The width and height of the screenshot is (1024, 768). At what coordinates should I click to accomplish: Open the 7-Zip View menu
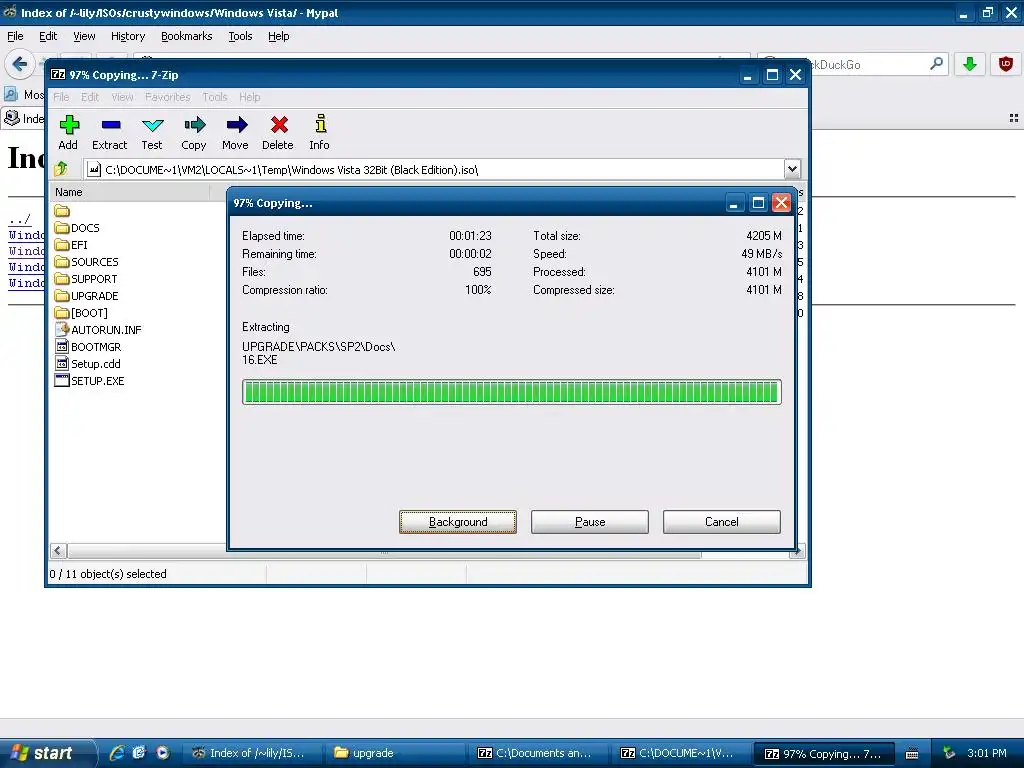point(122,97)
